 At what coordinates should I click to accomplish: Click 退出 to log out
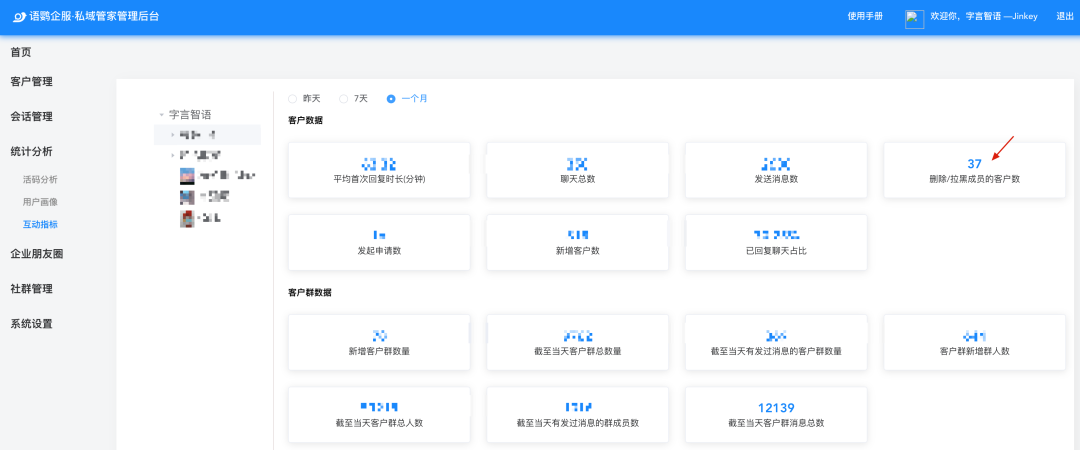coord(1065,17)
